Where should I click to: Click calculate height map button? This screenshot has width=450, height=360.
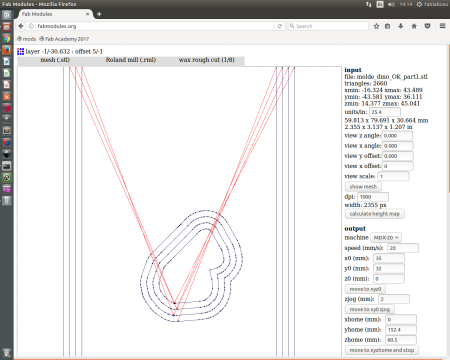click(375, 214)
